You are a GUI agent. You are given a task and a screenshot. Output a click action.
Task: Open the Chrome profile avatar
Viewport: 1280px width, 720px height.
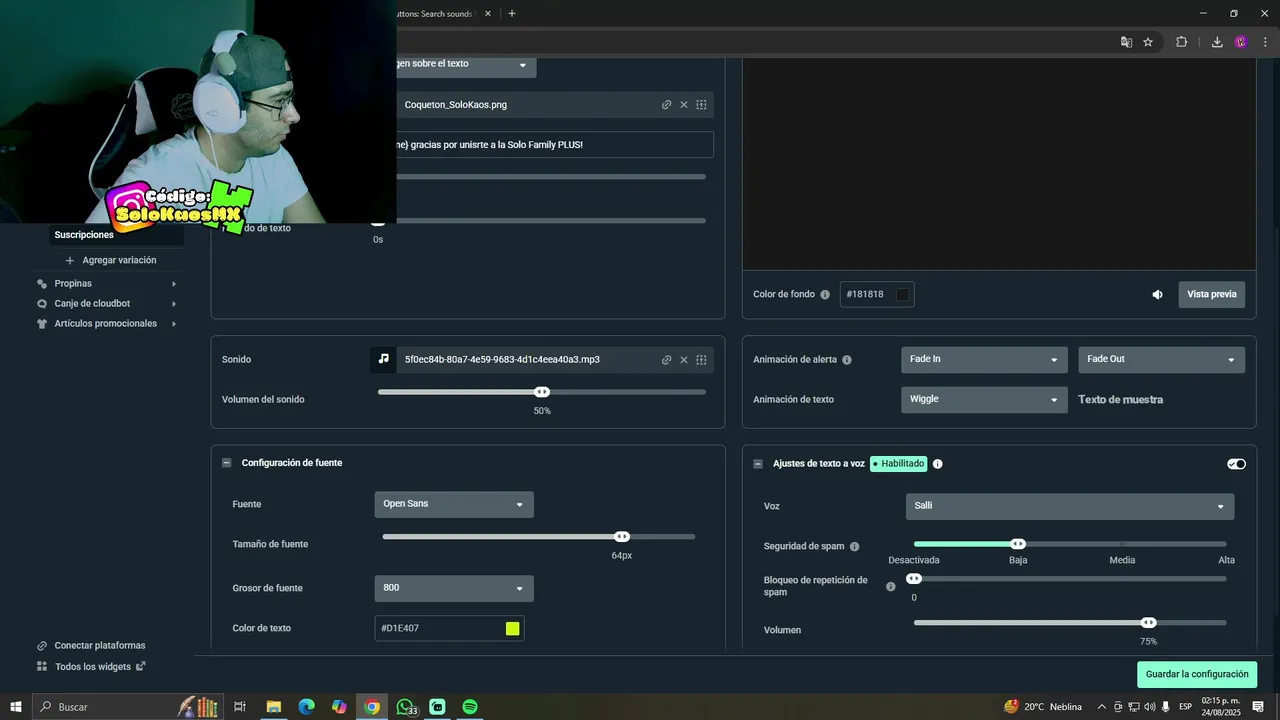coord(1241,42)
